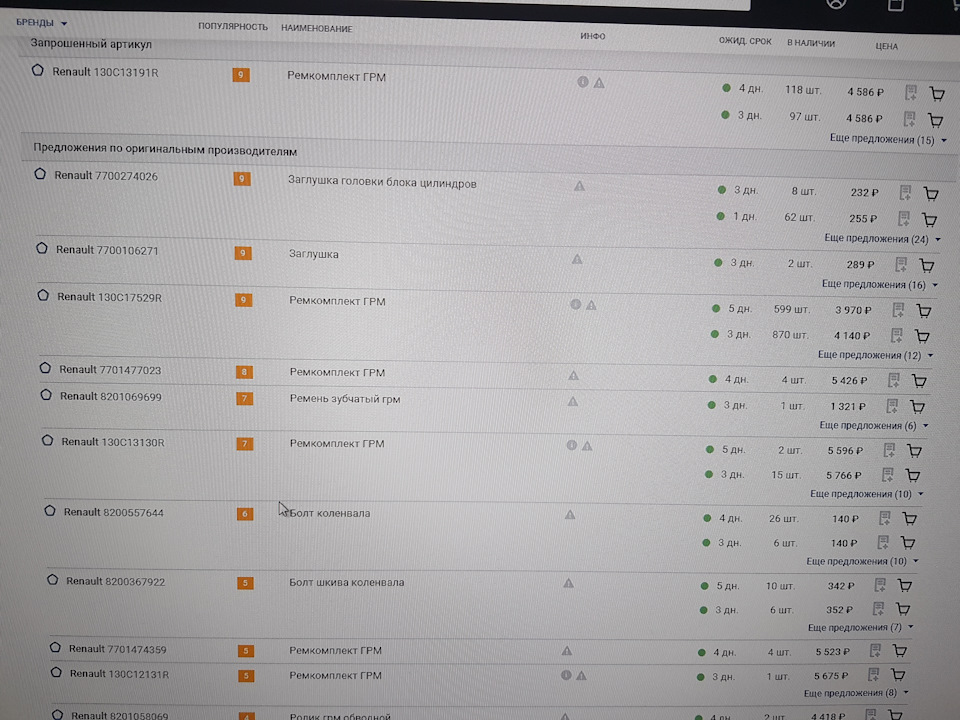Open Renault 130C13191R article link

tap(105, 72)
